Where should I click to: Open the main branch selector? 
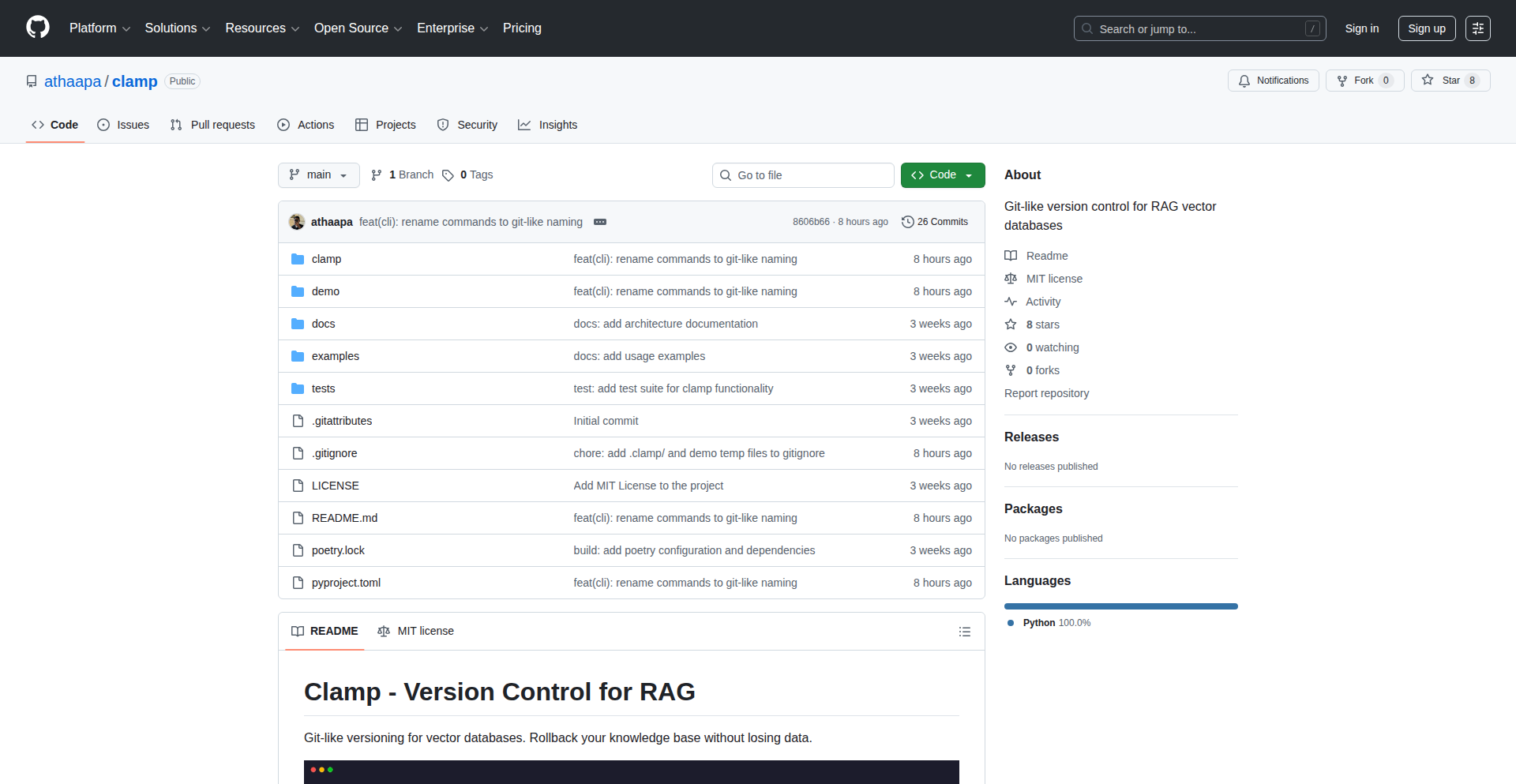(318, 174)
